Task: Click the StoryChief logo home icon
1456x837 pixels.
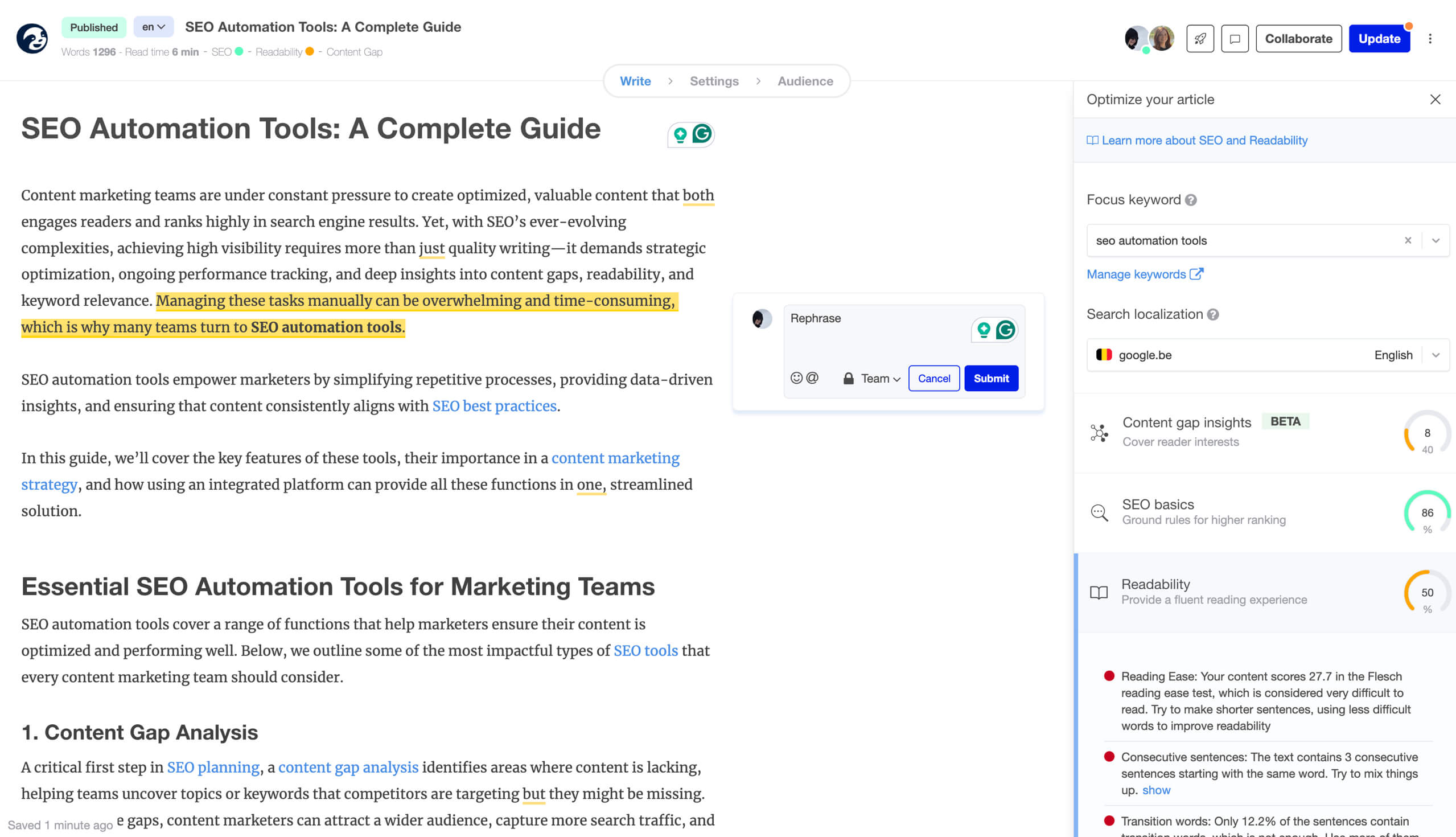Action: click(x=32, y=39)
